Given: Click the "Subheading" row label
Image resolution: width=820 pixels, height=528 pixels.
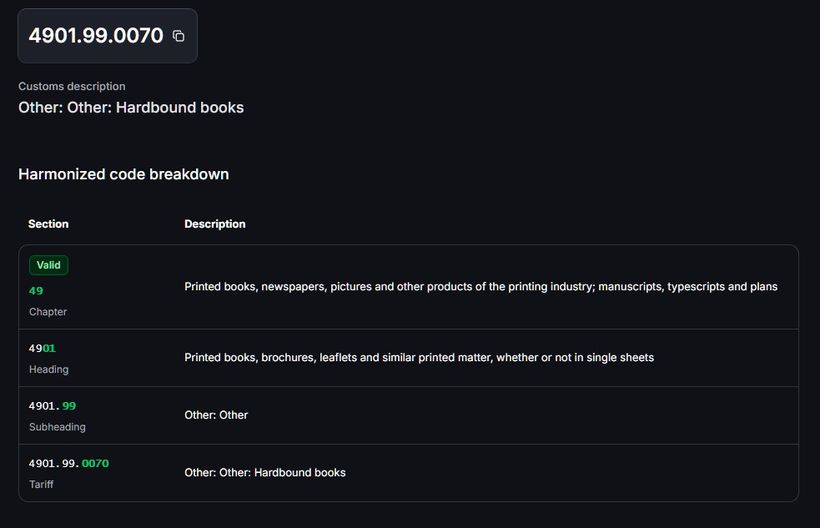Looking at the screenshot, I should [x=57, y=427].
